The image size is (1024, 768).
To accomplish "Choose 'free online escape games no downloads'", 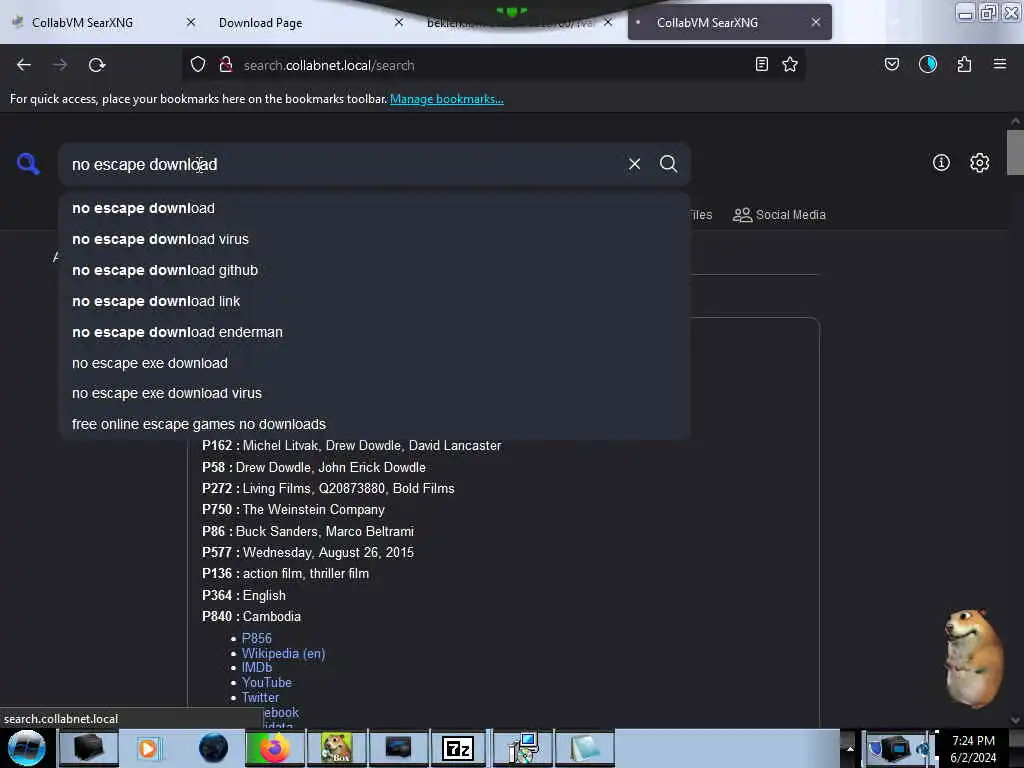I will pos(199,424).
